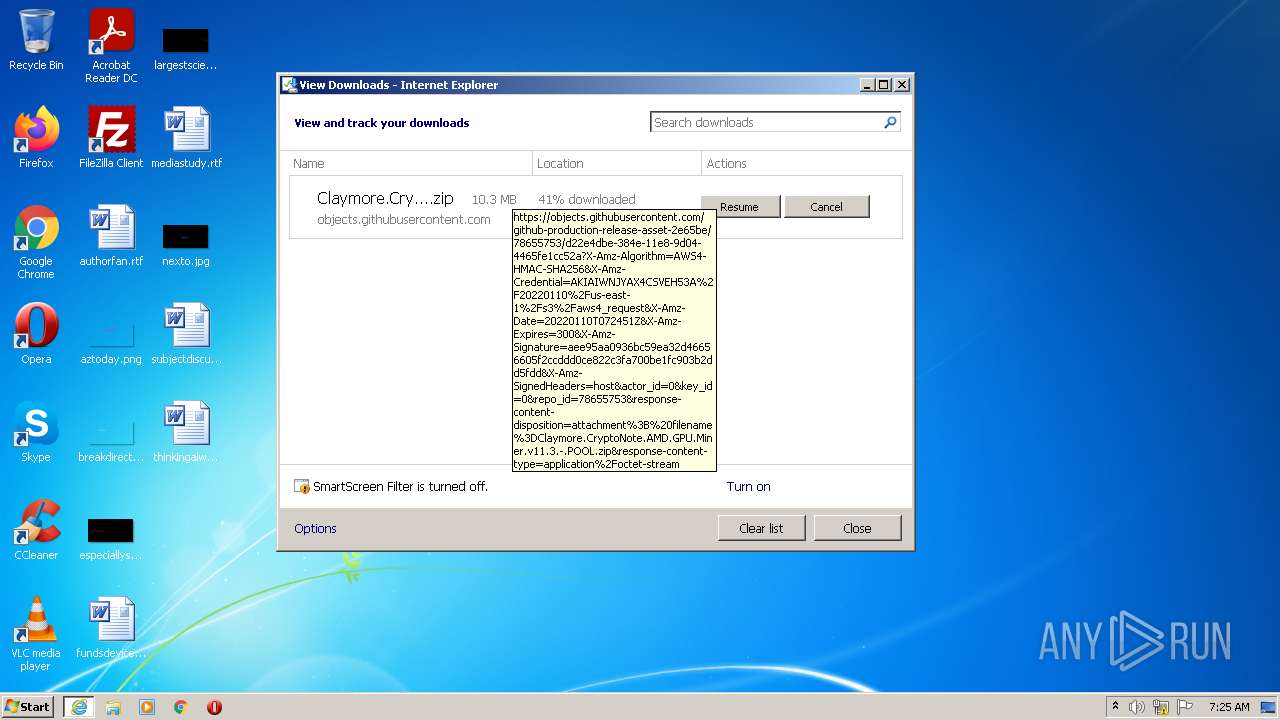Open aztoday.png desktop file
Image resolution: width=1280 pixels, height=720 pixels.
[x=111, y=341]
